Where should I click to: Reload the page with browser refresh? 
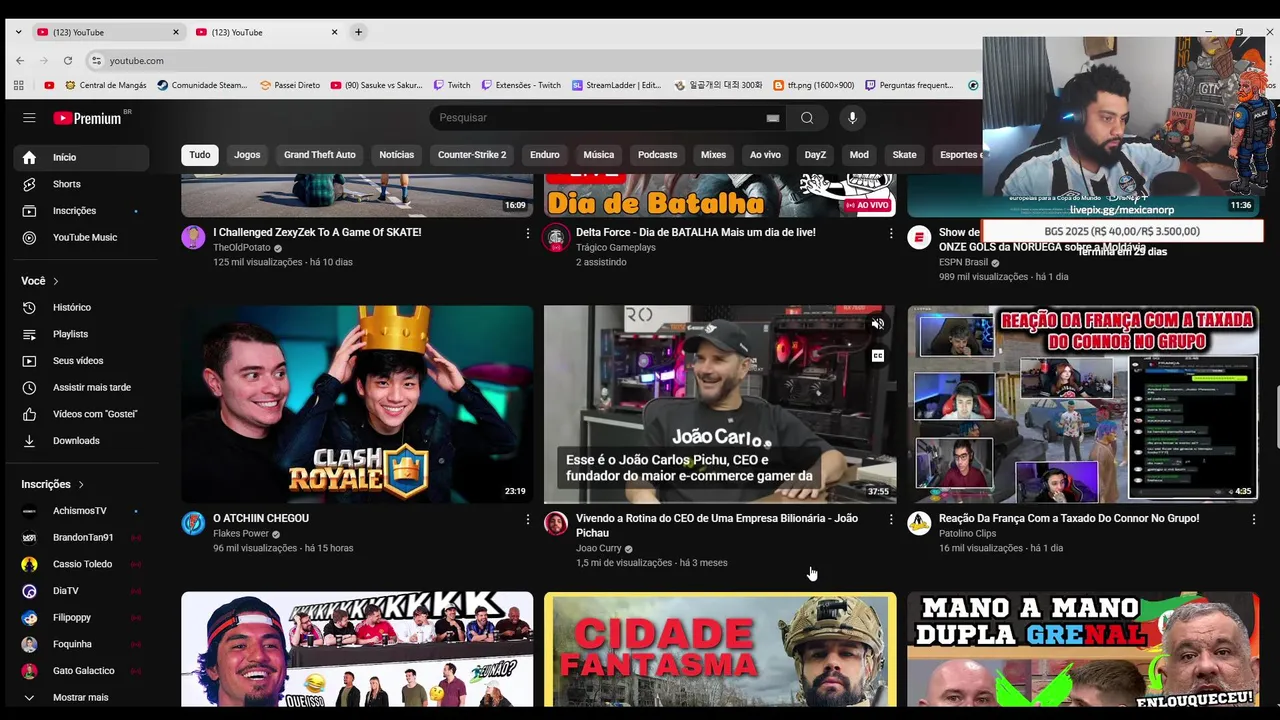tap(68, 61)
